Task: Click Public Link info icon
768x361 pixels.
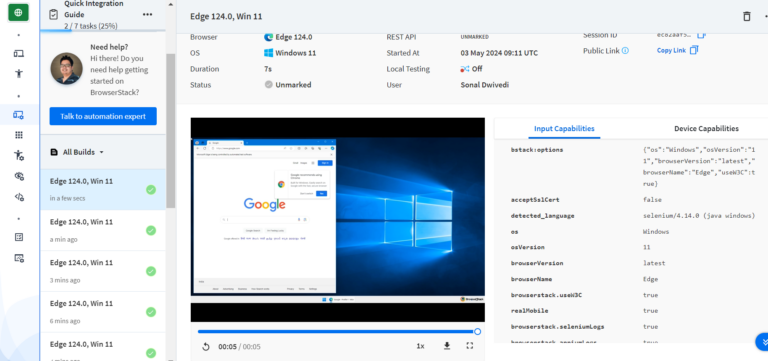Action: click(625, 50)
